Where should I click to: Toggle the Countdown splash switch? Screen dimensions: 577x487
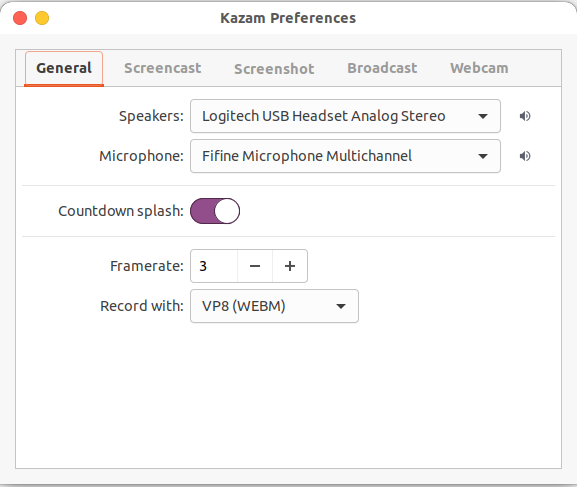(x=215, y=211)
